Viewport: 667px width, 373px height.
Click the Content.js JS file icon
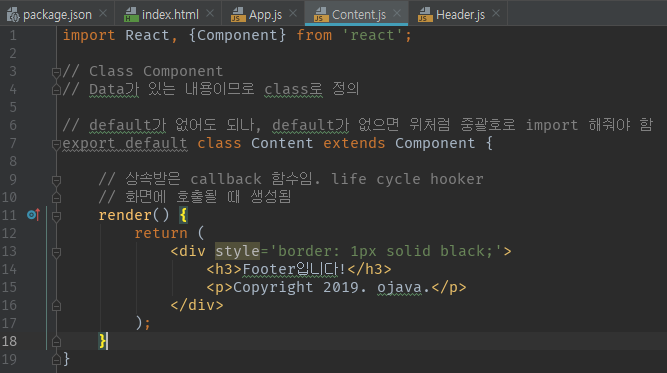tap(321, 15)
